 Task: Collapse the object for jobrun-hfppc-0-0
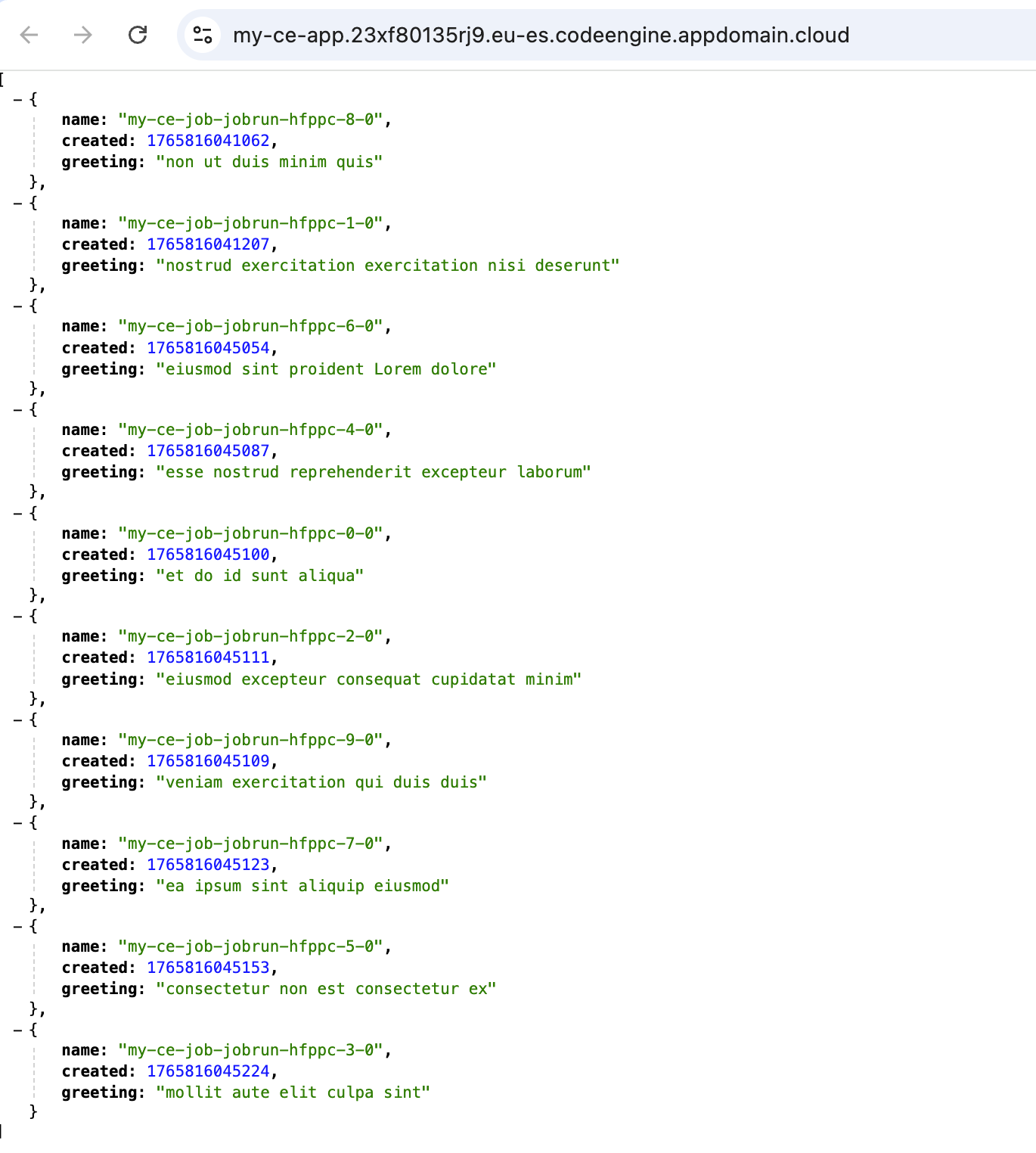[x=17, y=513]
